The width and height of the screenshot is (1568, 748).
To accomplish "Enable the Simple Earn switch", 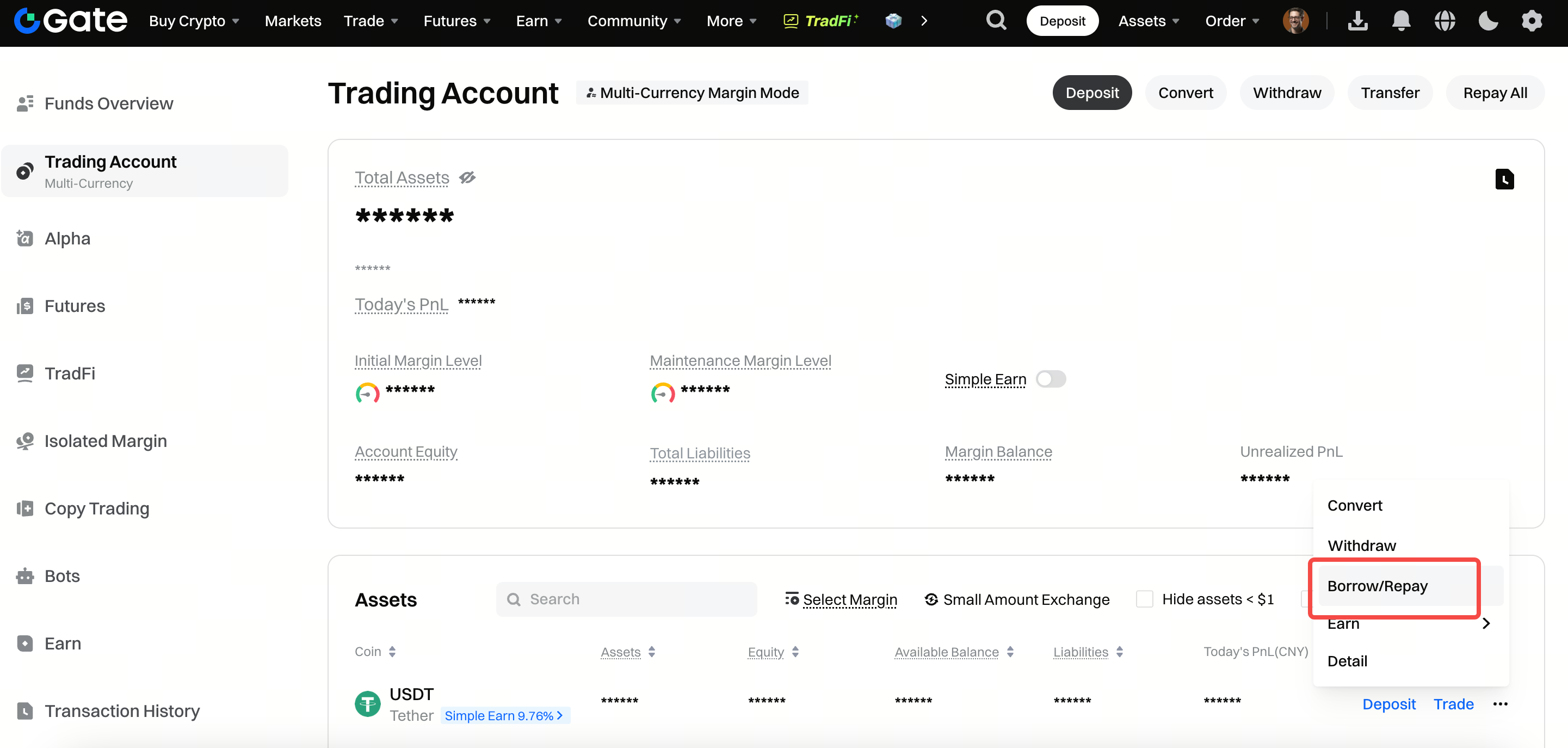I will [x=1051, y=379].
